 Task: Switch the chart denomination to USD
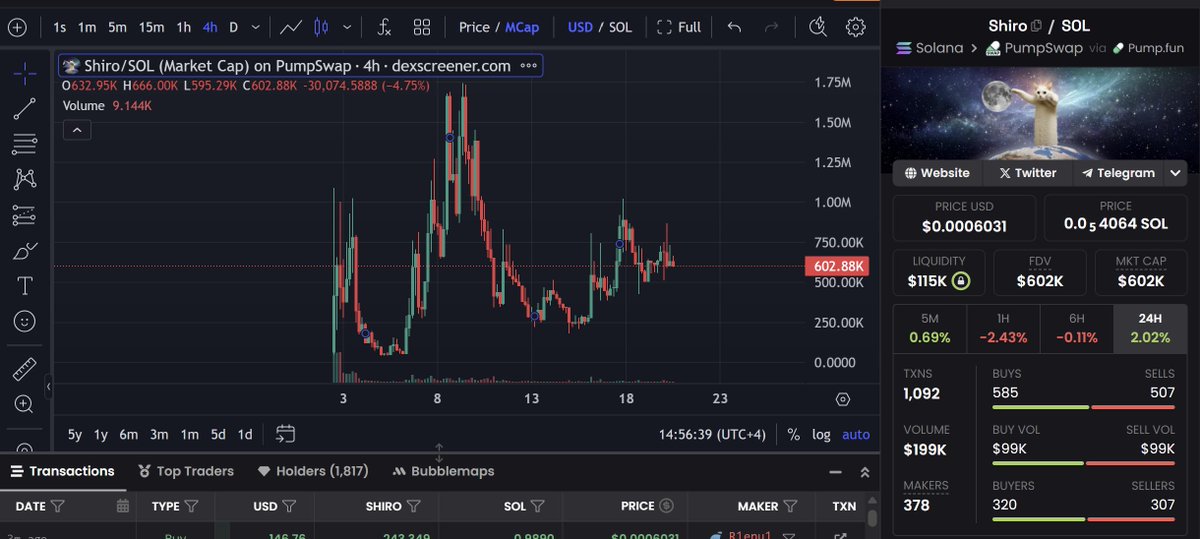(x=580, y=27)
